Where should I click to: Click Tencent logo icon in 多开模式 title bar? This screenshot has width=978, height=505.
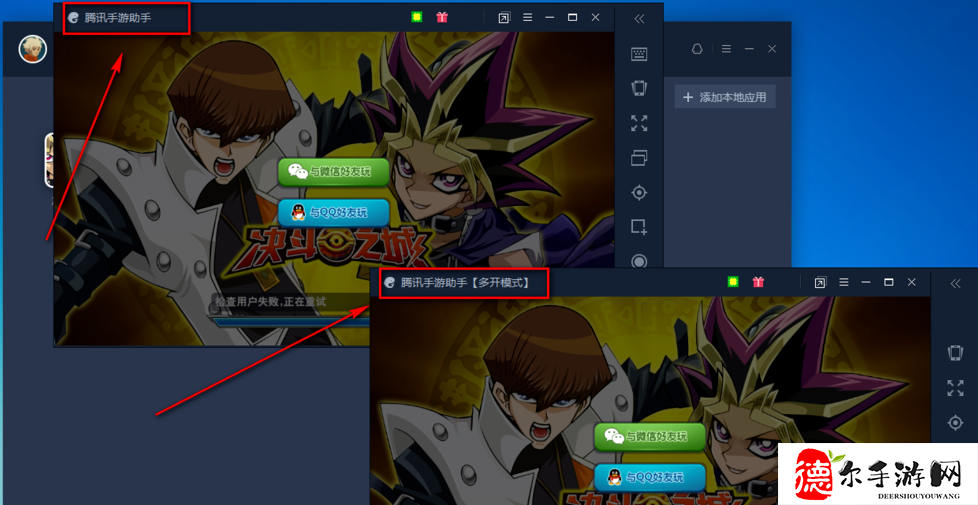390,282
